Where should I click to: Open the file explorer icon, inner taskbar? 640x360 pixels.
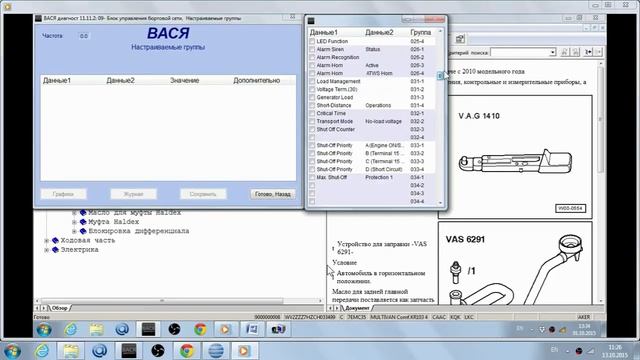click(96, 329)
